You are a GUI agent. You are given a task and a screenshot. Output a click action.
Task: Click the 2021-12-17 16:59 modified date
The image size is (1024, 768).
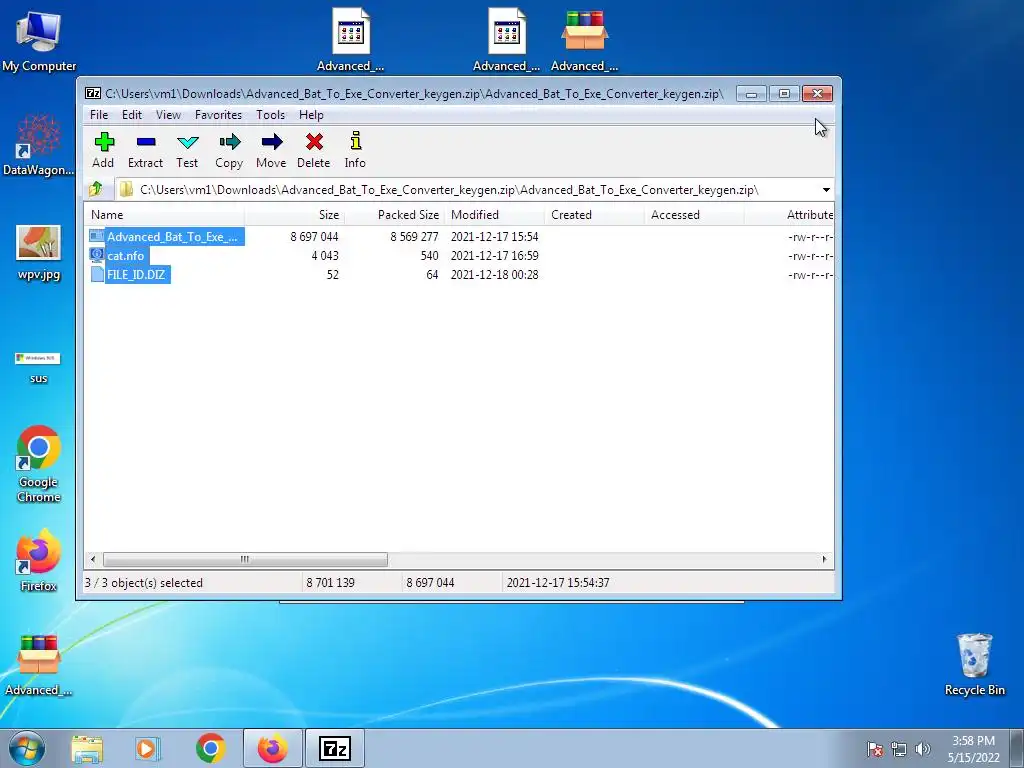coord(494,256)
